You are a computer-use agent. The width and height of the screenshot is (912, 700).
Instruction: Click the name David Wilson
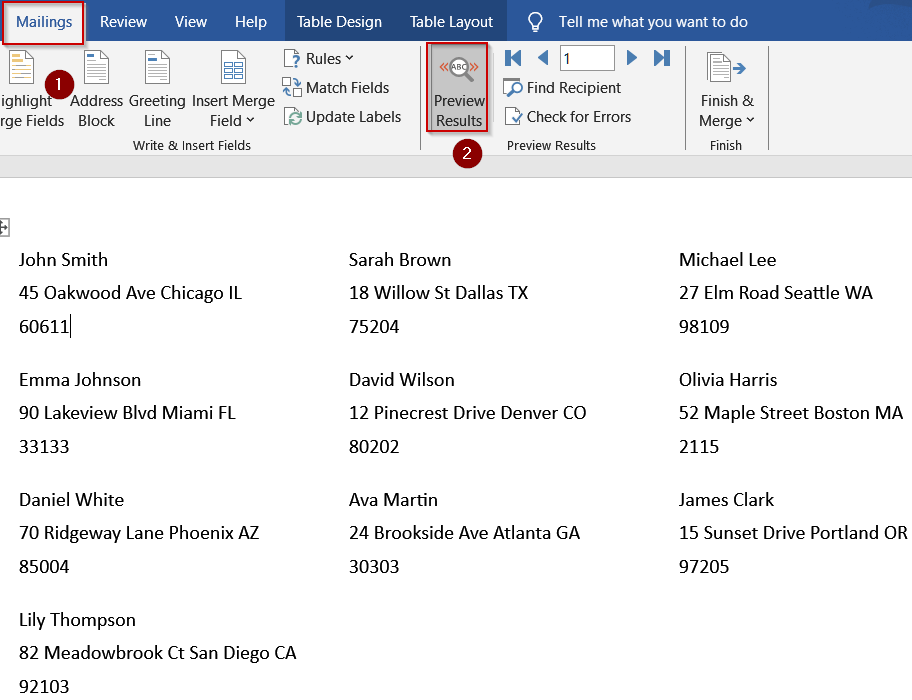401,380
